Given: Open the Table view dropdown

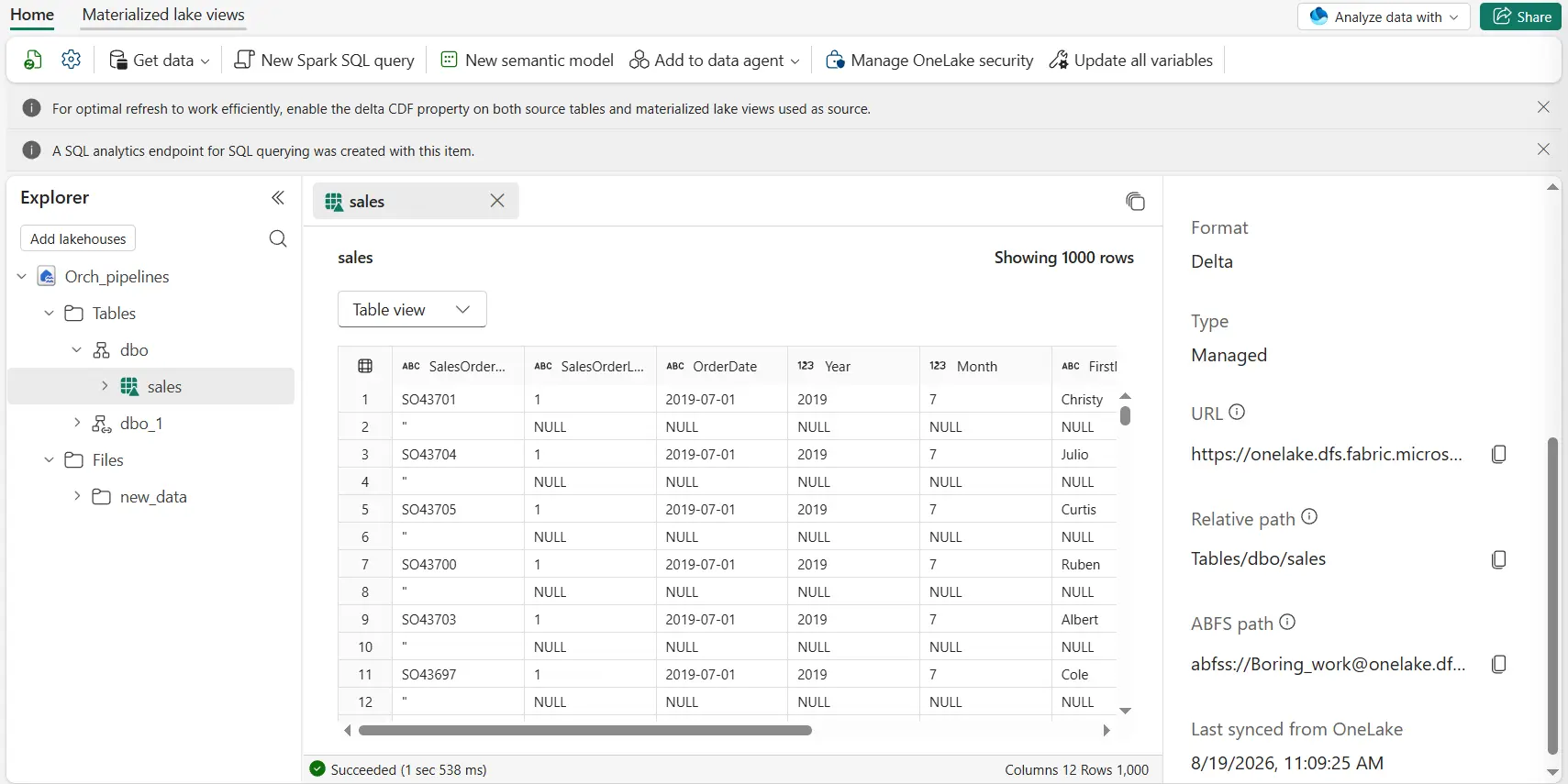Looking at the screenshot, I should coord(412,309).
